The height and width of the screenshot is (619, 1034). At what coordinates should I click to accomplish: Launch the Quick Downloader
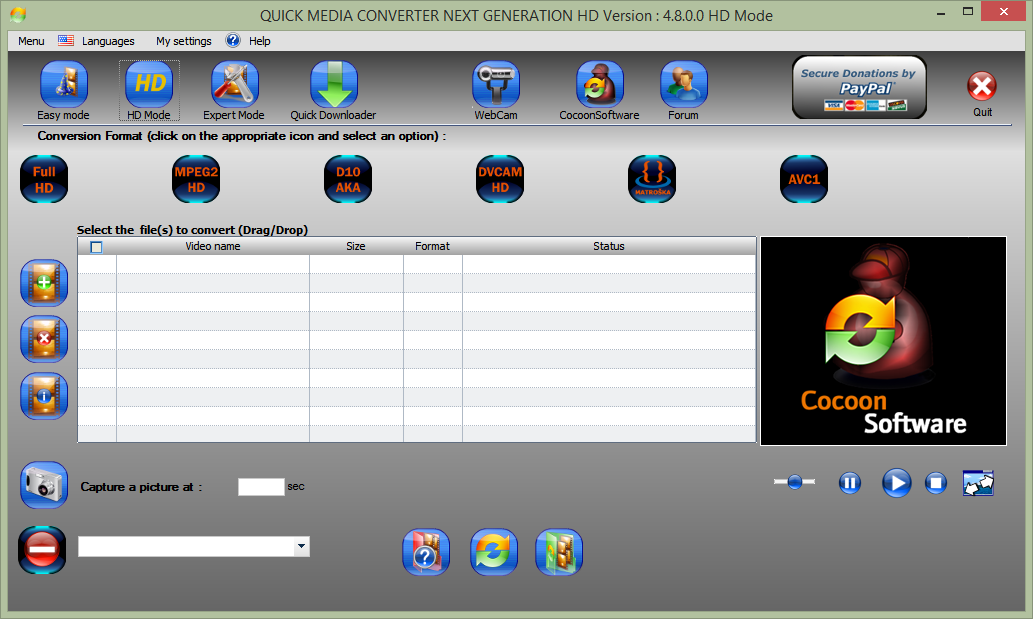(334, 84)
